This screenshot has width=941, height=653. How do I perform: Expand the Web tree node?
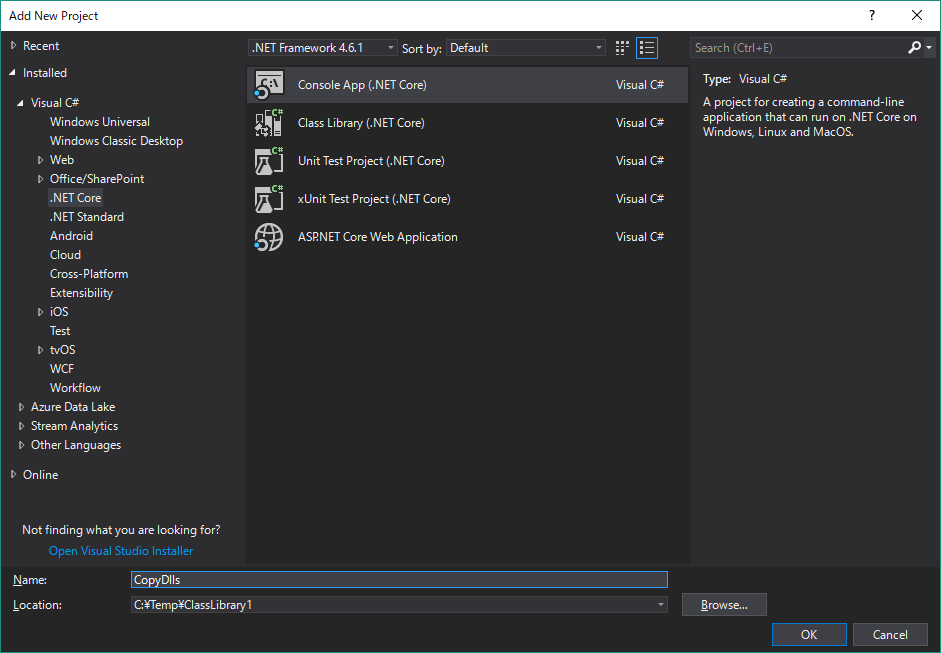point(40,160)
